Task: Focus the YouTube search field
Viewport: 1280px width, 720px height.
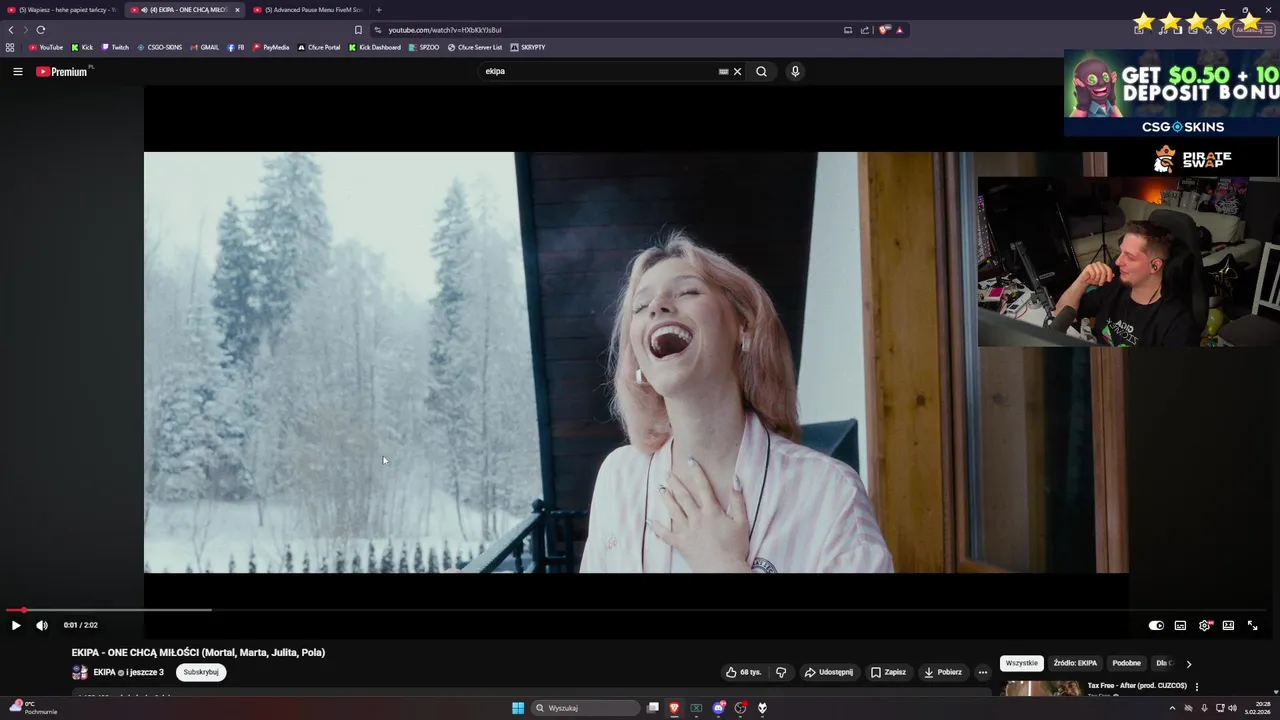Action: [x=600, y=71]
